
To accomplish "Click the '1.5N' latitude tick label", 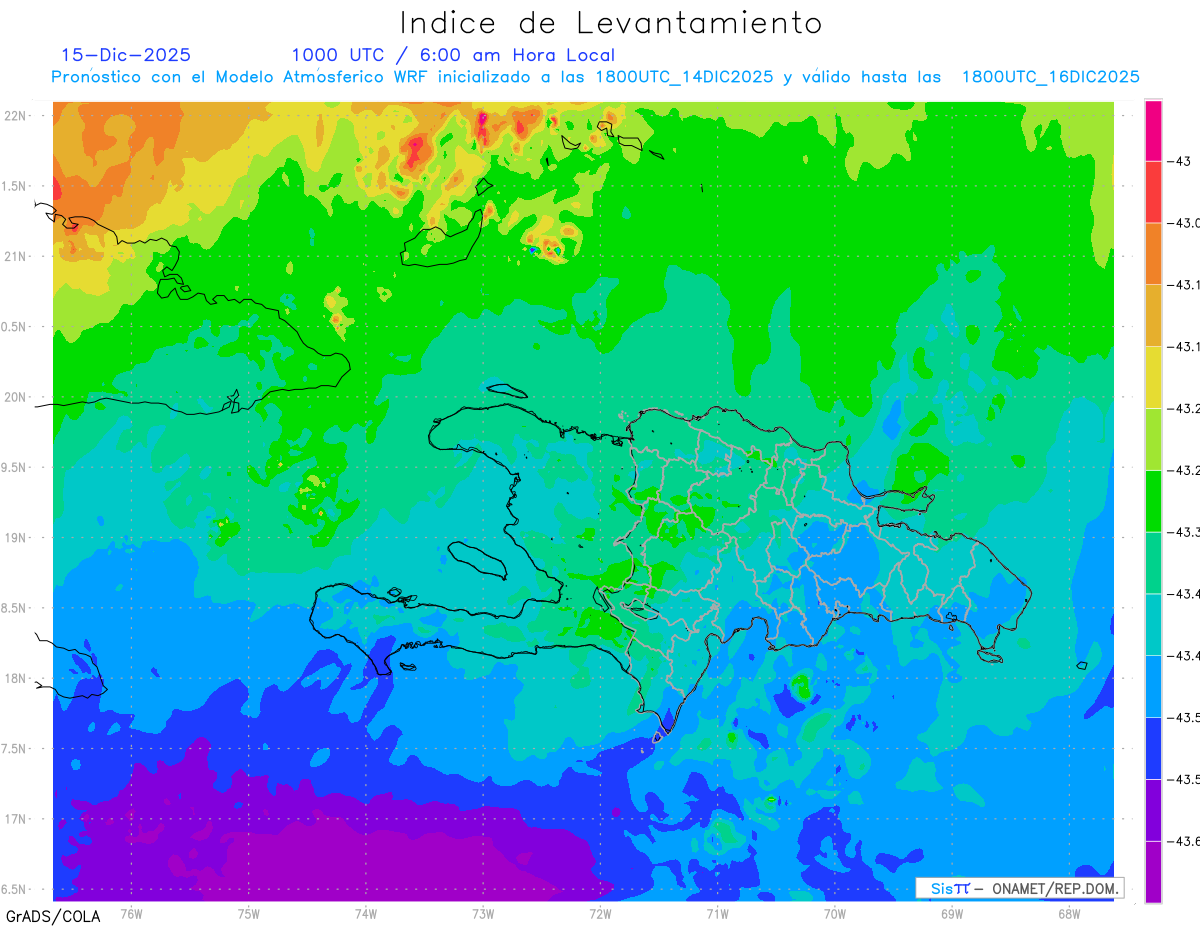I will click(15, 186).
